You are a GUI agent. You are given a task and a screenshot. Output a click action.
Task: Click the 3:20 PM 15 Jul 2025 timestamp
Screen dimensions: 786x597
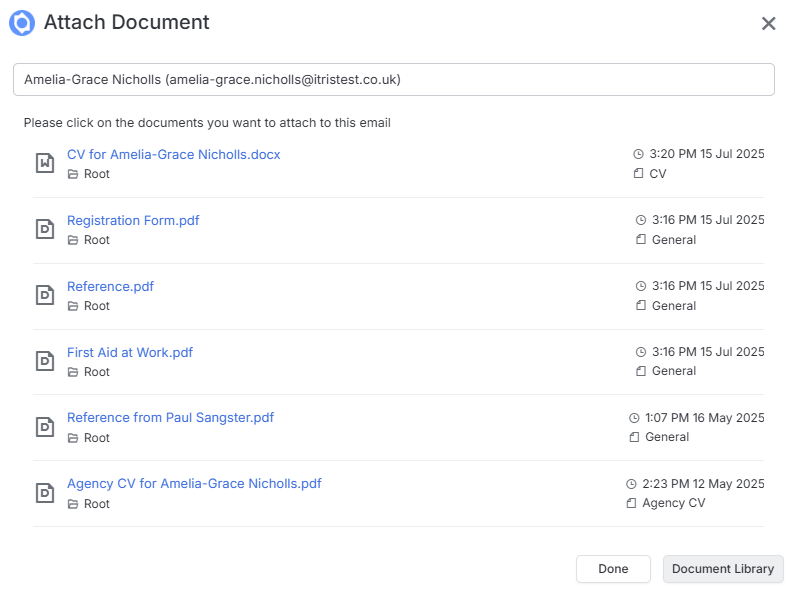707,154
